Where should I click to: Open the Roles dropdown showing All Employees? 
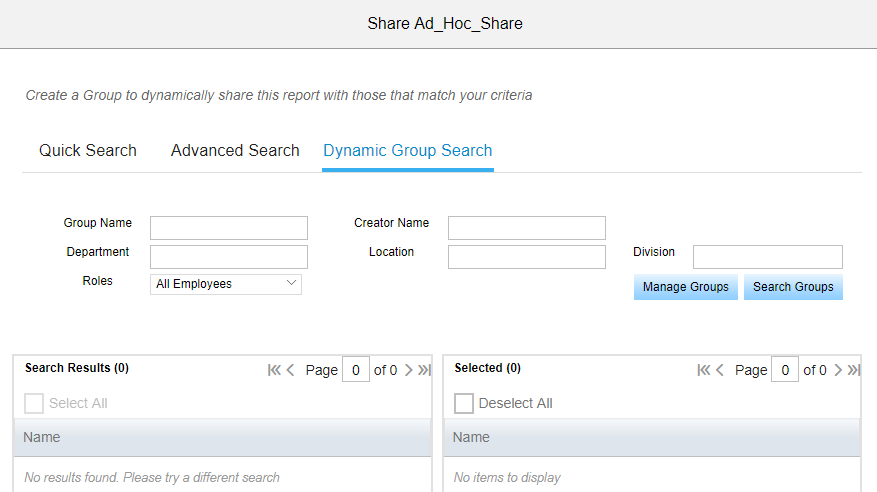coord(226,284)
